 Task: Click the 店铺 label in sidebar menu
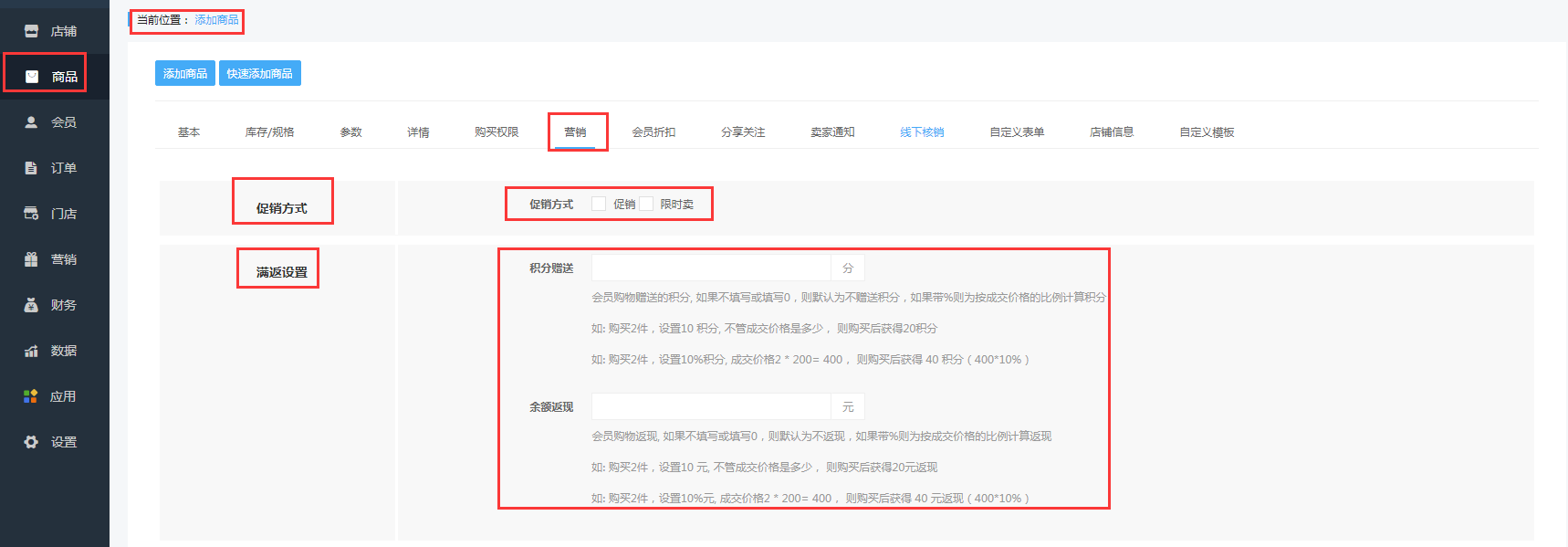(64, 31)
